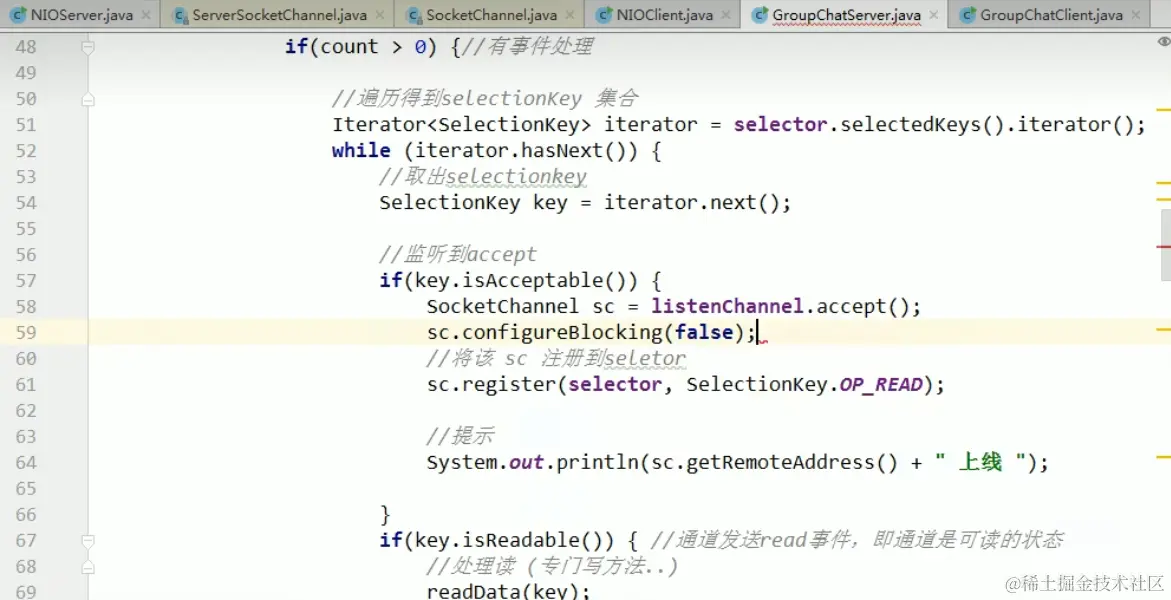This screenshot has width=1171, height=600.
Task: Switch to the GroupChatClient.java tab
Action: (1051, 14)
